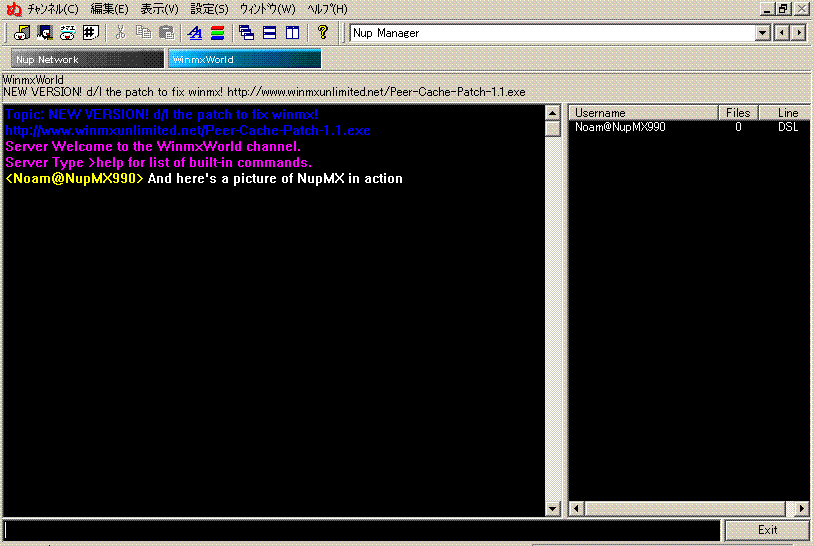Click the yellow note face toolbar icon

click(22, 33)
